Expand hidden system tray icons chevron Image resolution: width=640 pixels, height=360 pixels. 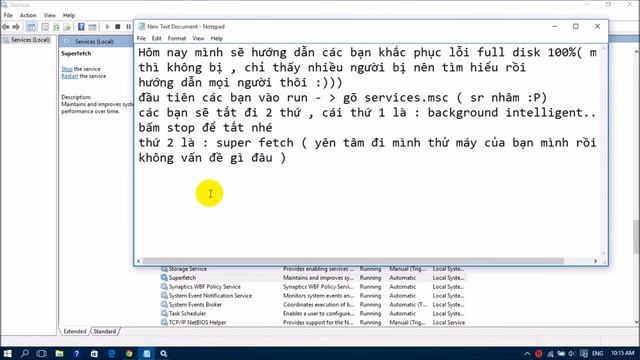[x=527, y=353]
